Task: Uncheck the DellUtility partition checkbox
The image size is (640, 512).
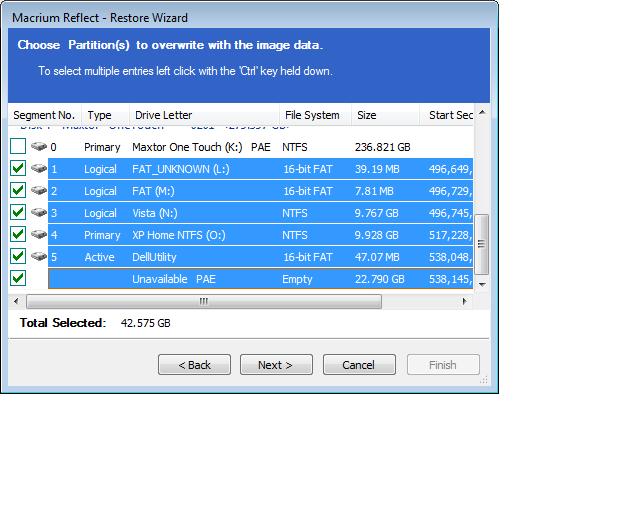Action: (18, 256)
